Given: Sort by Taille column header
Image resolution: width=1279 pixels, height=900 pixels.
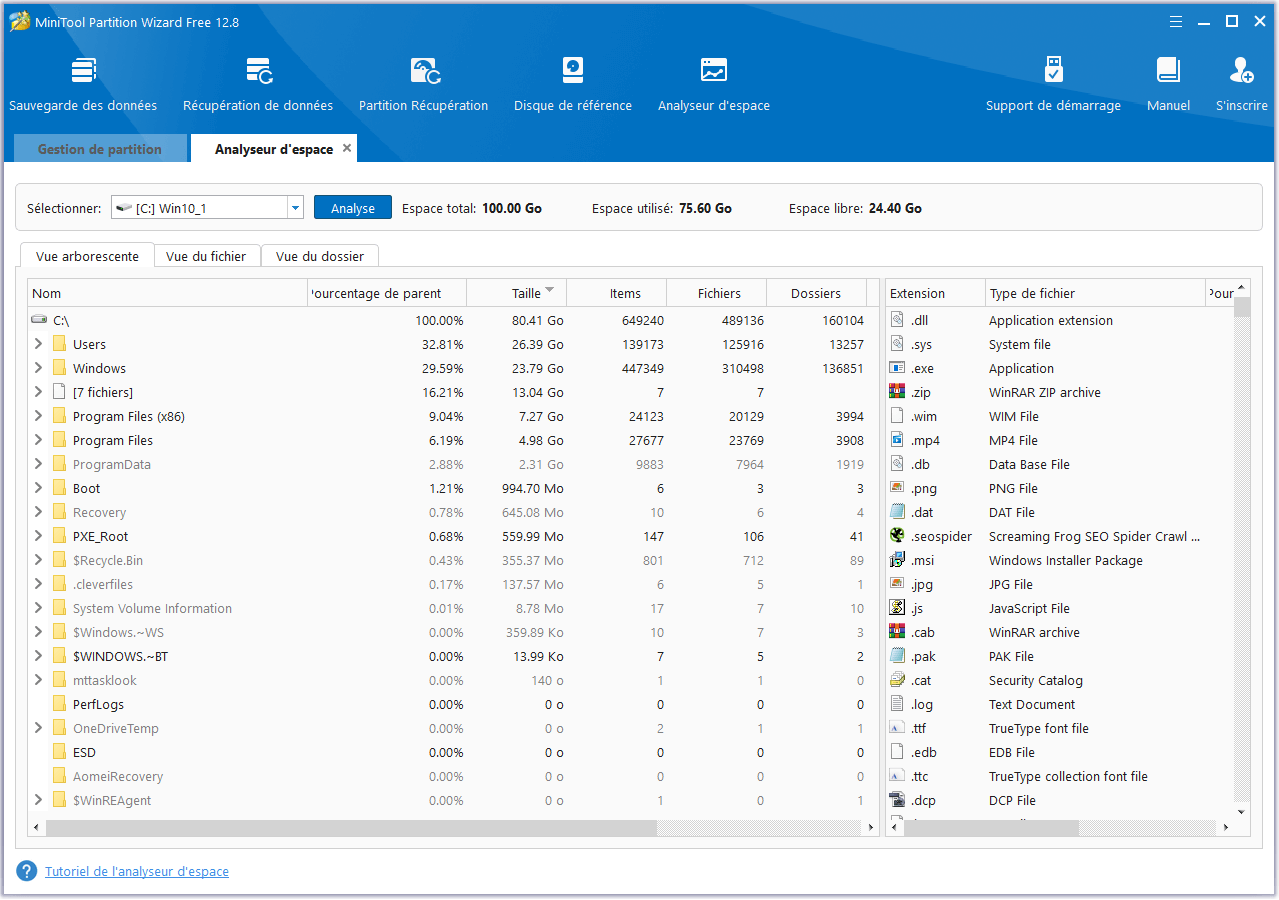Looking at the screenshot, I should pyautogui.click(x=526, y=293).
